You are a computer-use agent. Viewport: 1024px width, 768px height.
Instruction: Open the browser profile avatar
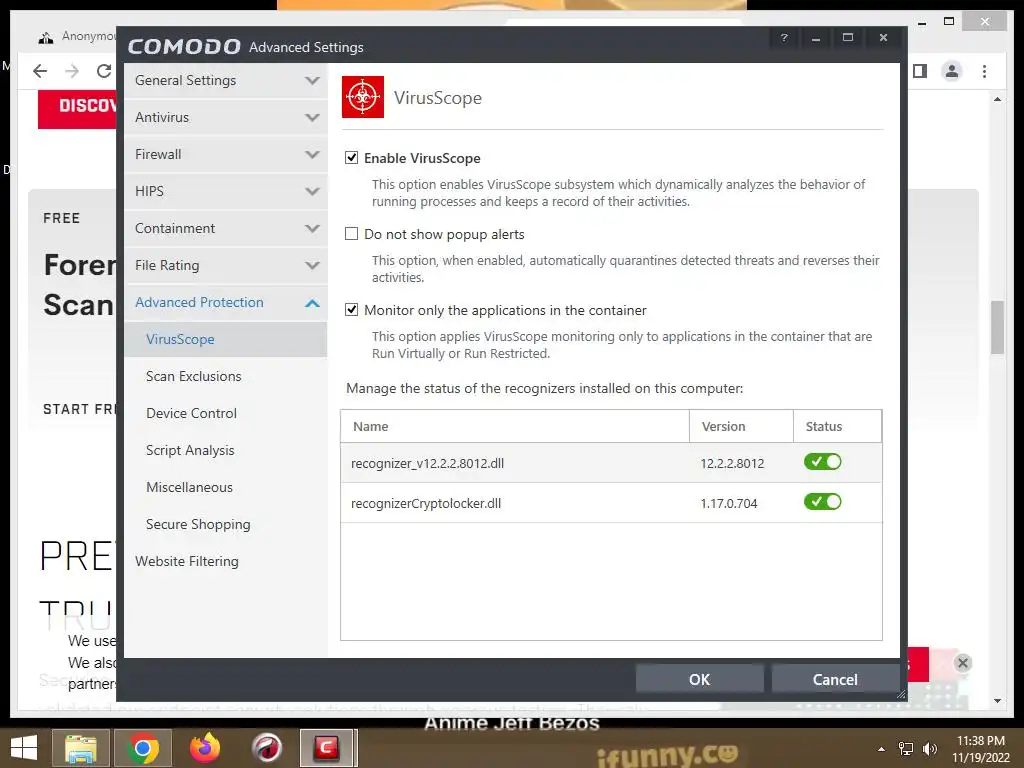pyautogui.click(x=952, y=71)
